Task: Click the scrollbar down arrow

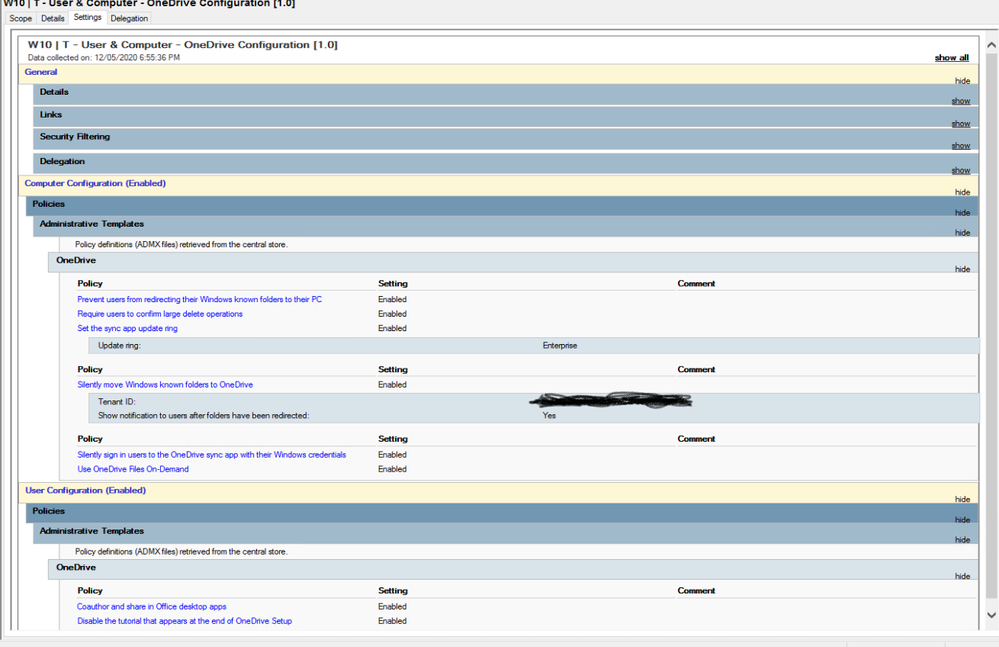Action: coord(991,615)
